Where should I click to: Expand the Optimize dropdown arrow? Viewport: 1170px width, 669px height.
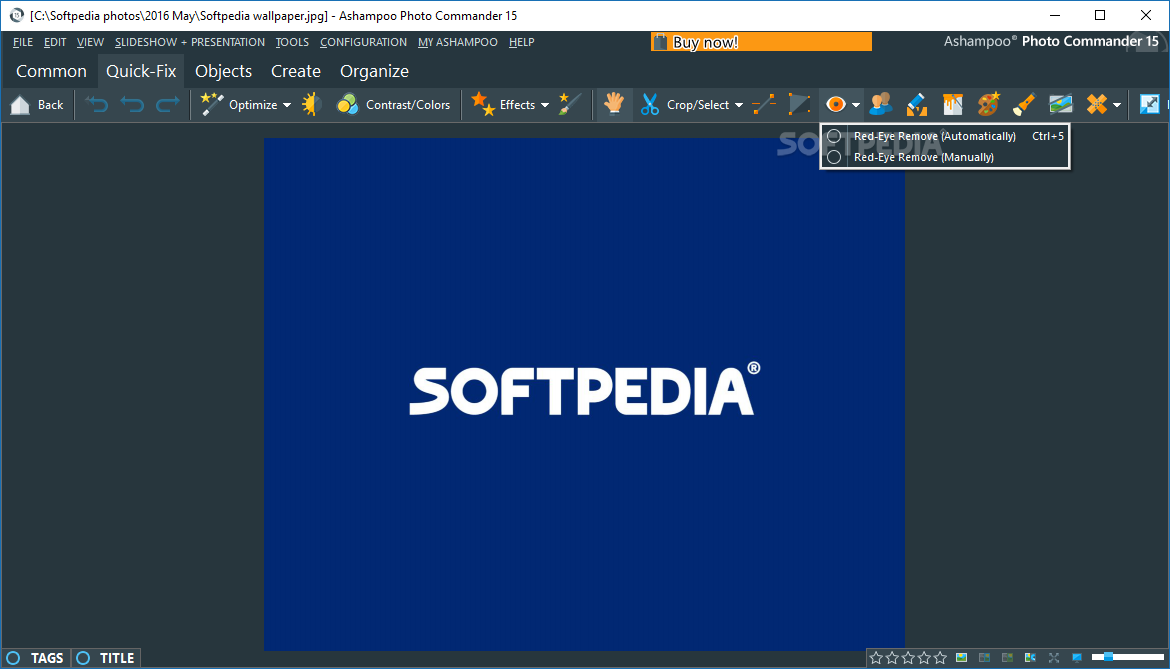pos(287,105)
